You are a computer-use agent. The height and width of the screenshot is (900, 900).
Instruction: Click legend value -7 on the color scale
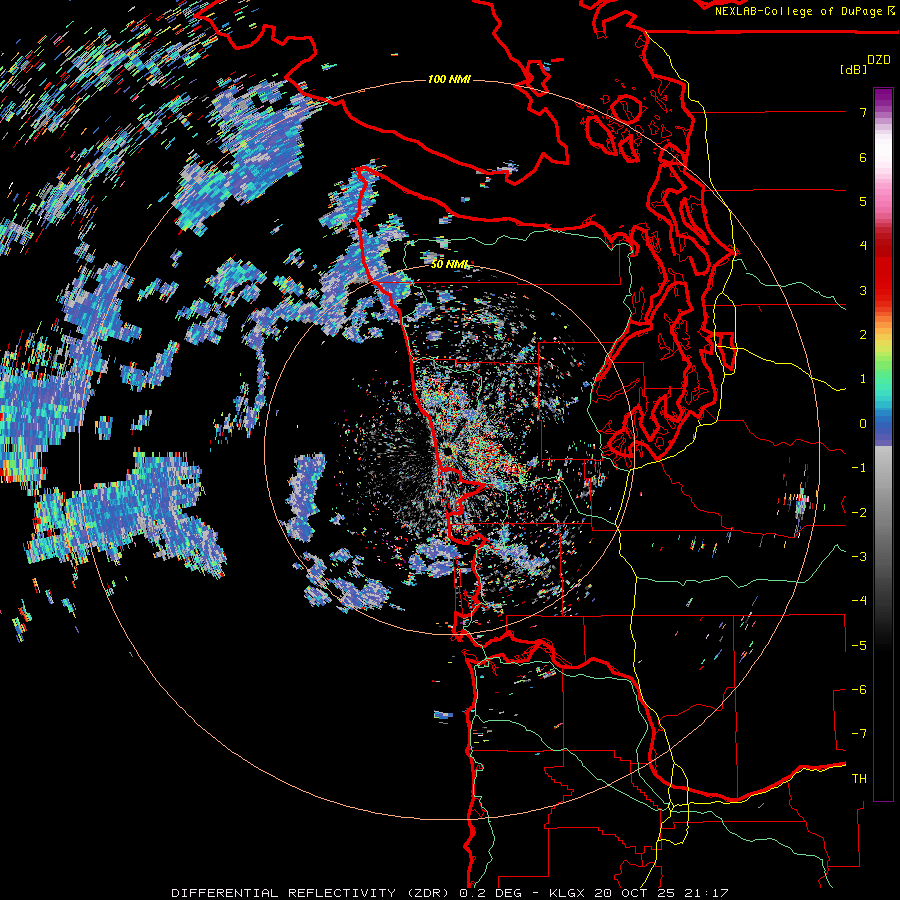pyautogui.click(x=859, y=734)
